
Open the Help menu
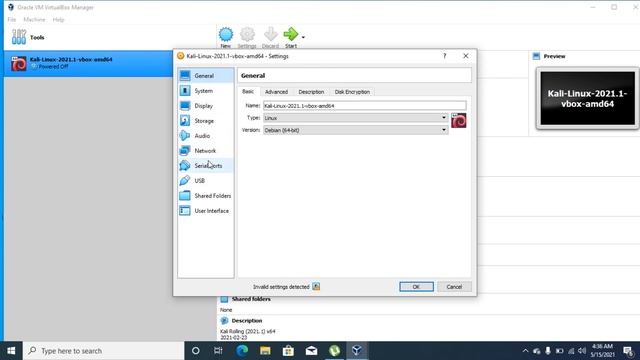click(58, 20)
